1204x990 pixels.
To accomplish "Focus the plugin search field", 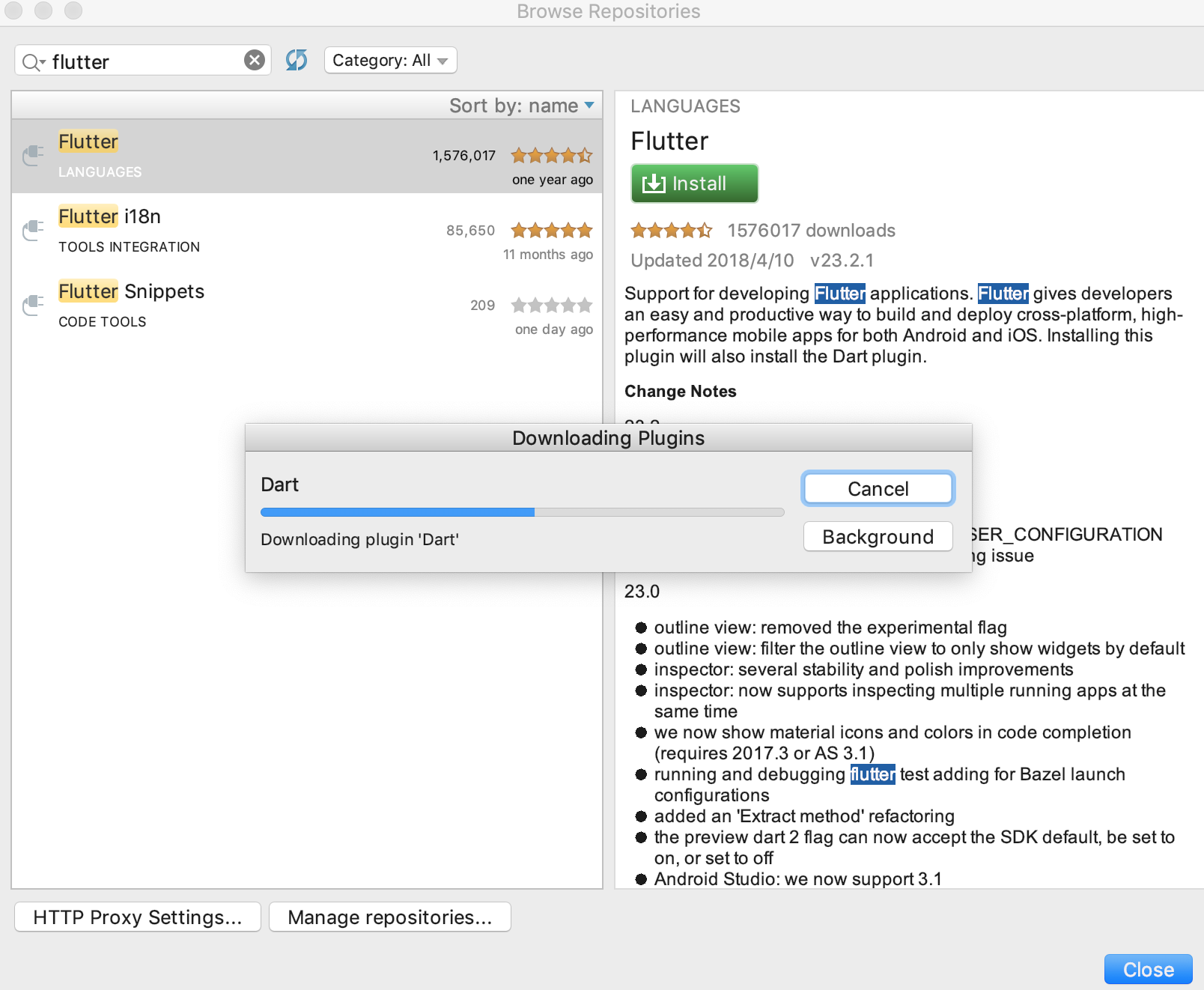I will pos(142,61).
